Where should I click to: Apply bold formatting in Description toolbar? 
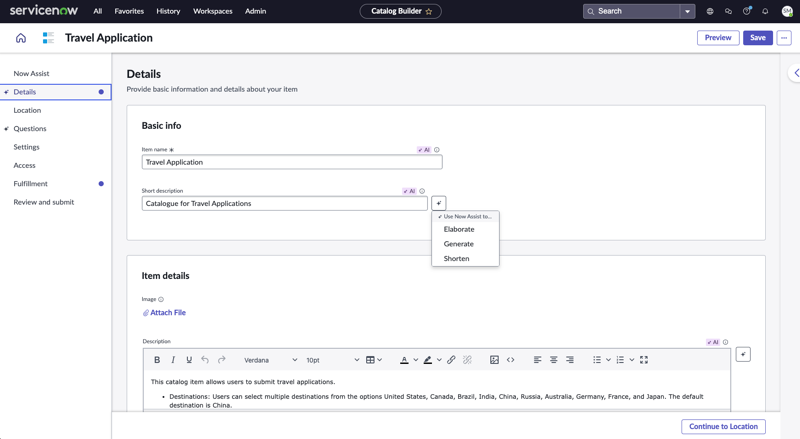tap(157, 360)
